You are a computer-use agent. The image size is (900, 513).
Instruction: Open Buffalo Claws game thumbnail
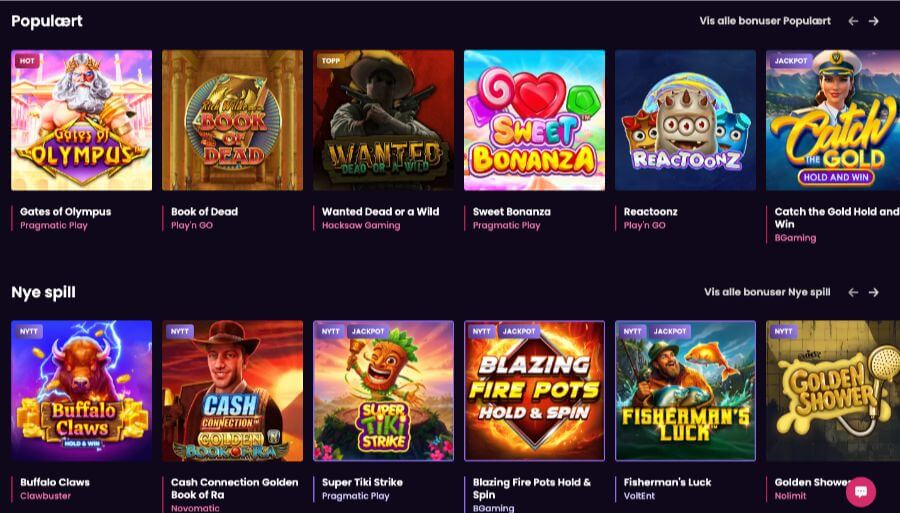click(81, 391)
